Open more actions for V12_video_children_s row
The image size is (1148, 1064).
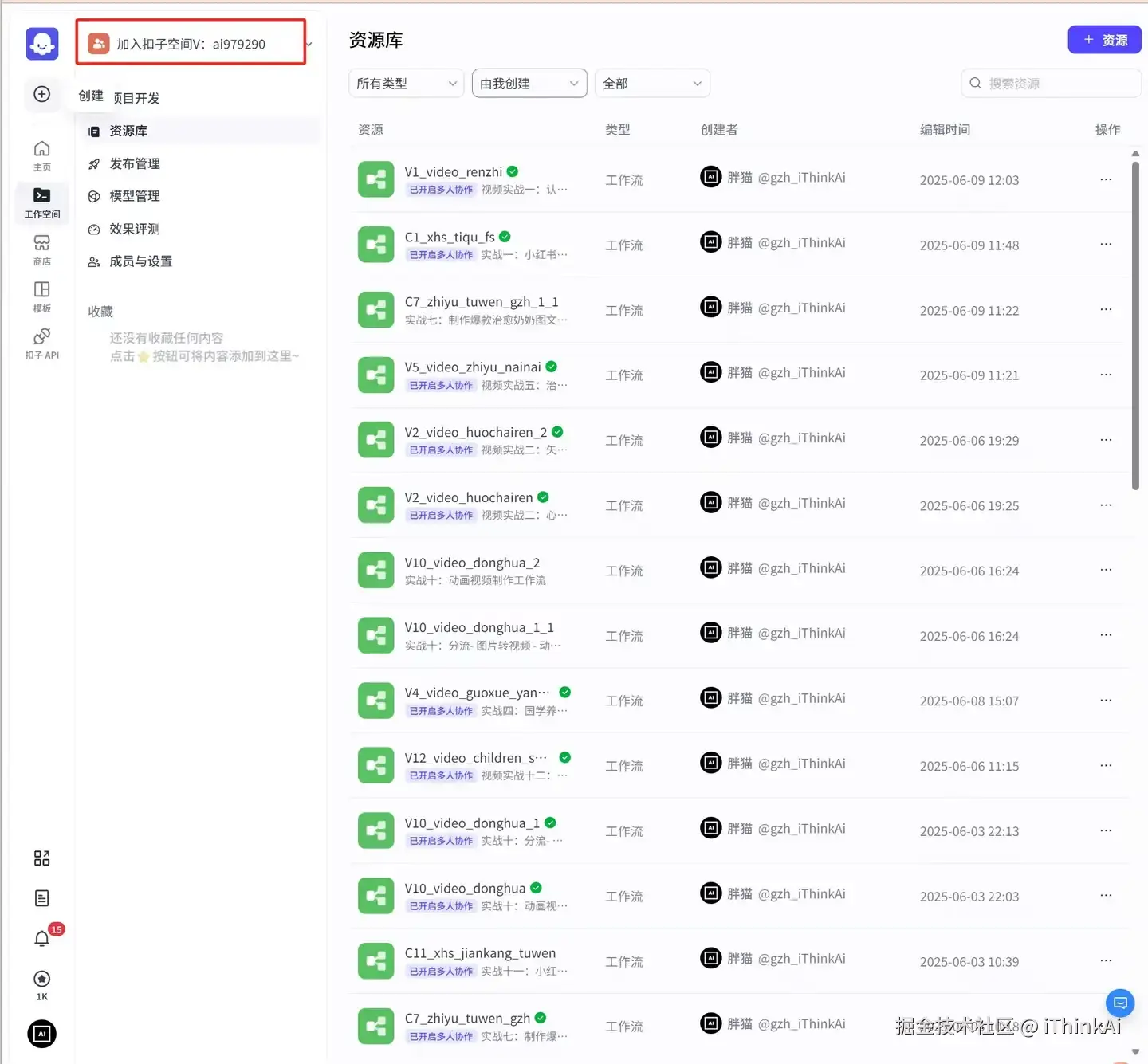(x=1106, y=765)
